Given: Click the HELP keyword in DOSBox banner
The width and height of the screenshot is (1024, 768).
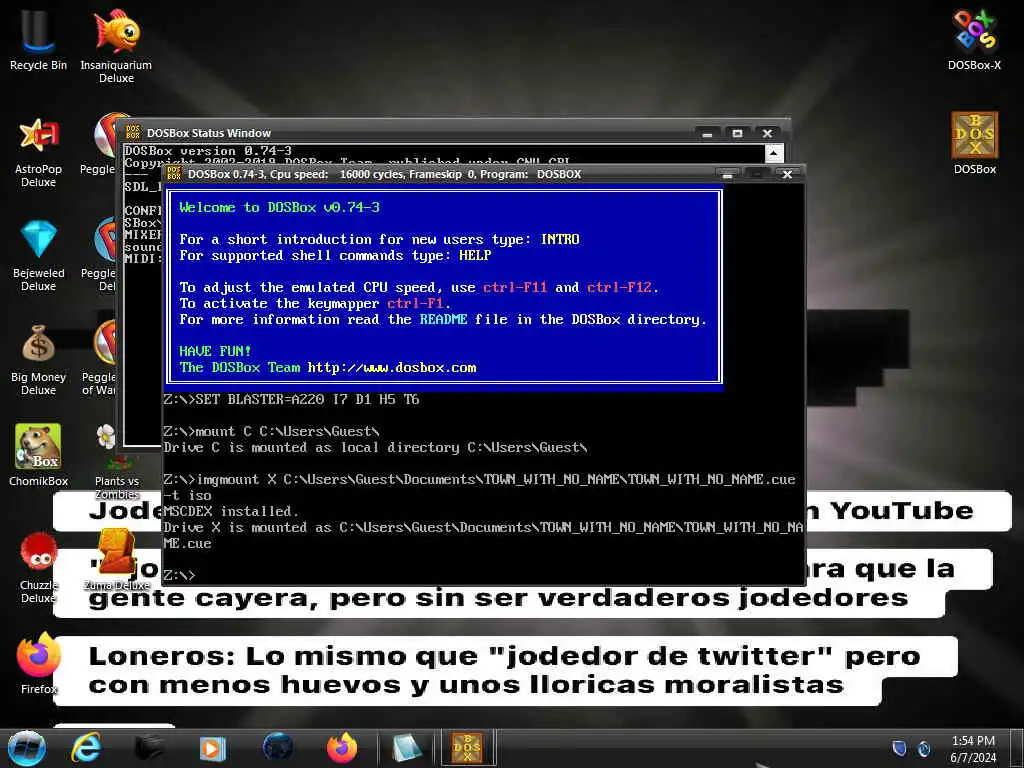Looking at the screenshot, I should coord(475,255).
